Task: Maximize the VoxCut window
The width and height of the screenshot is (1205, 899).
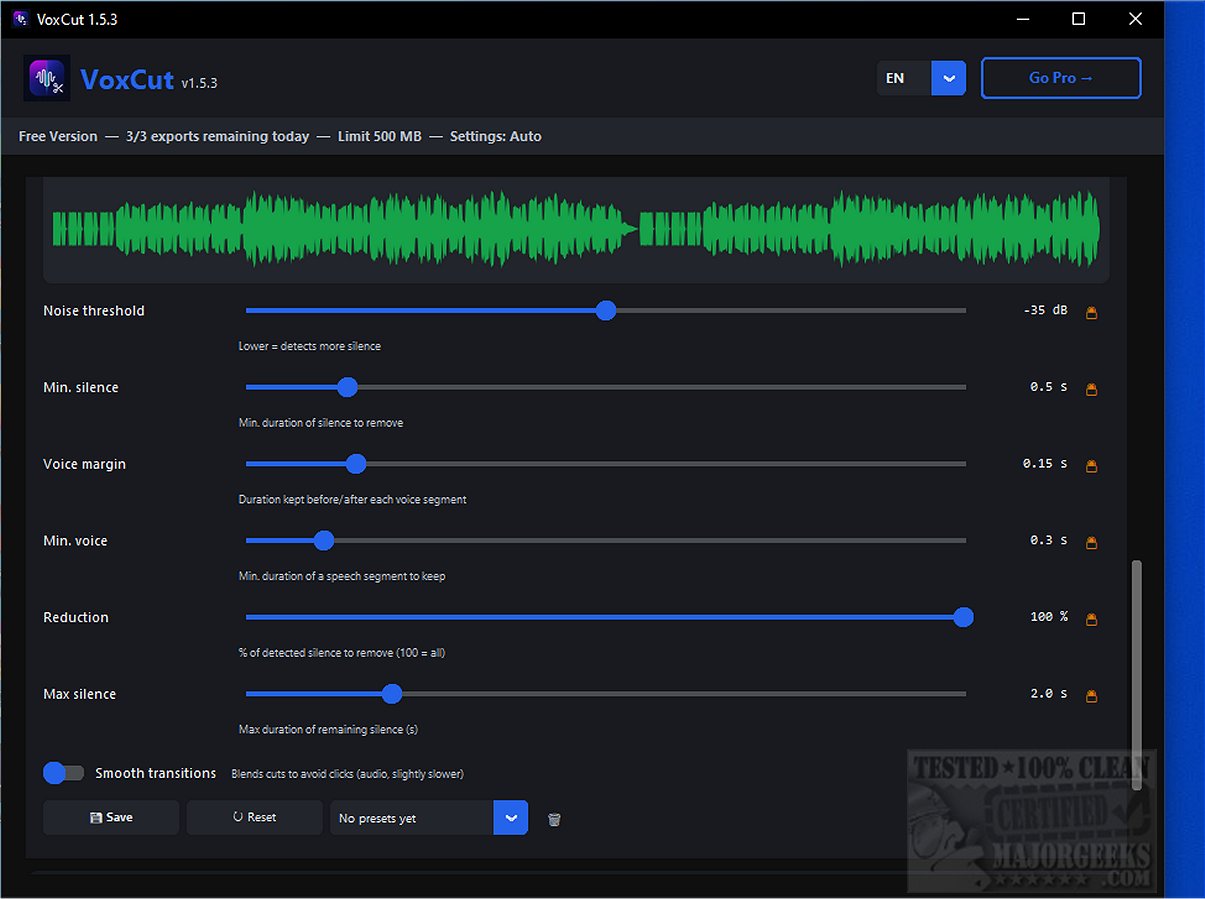Action: (1079, 19)
